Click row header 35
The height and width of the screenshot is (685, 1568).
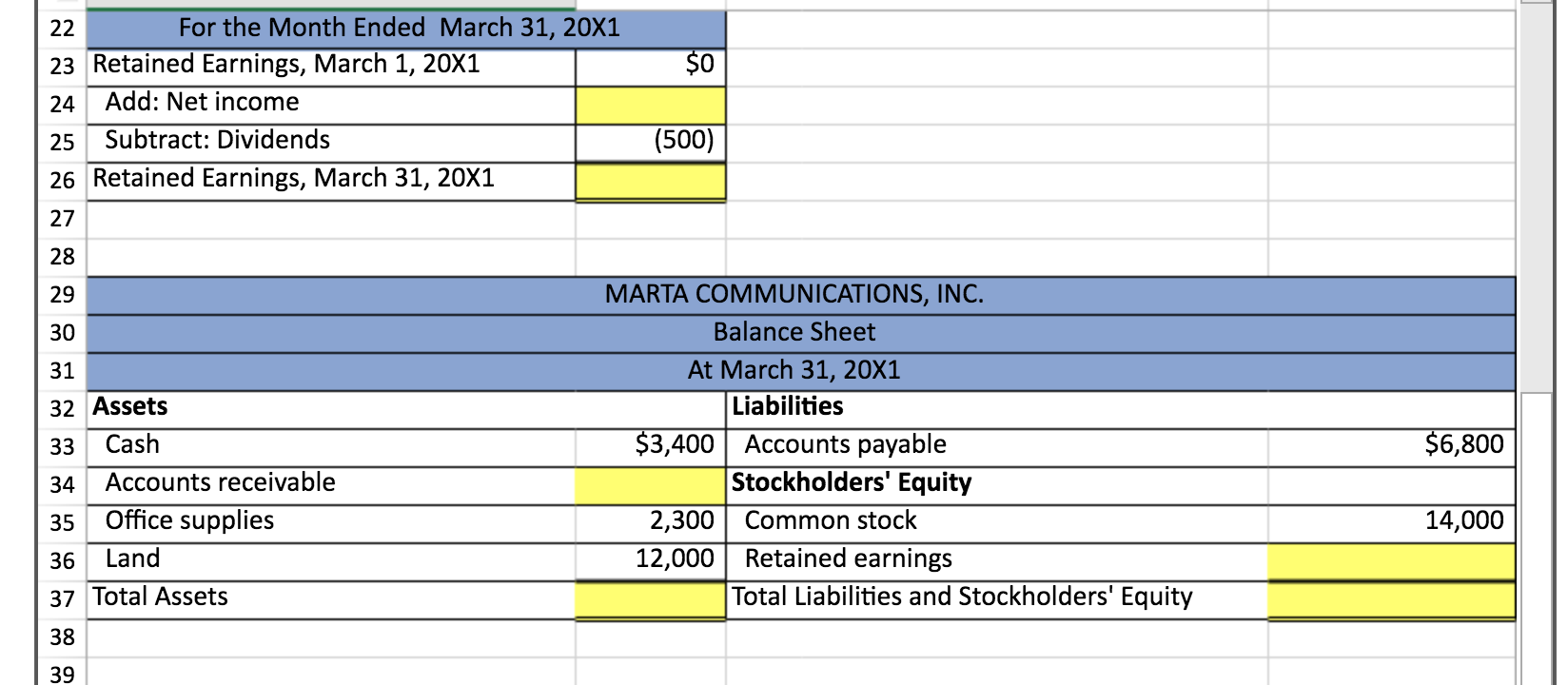(62, 523)
